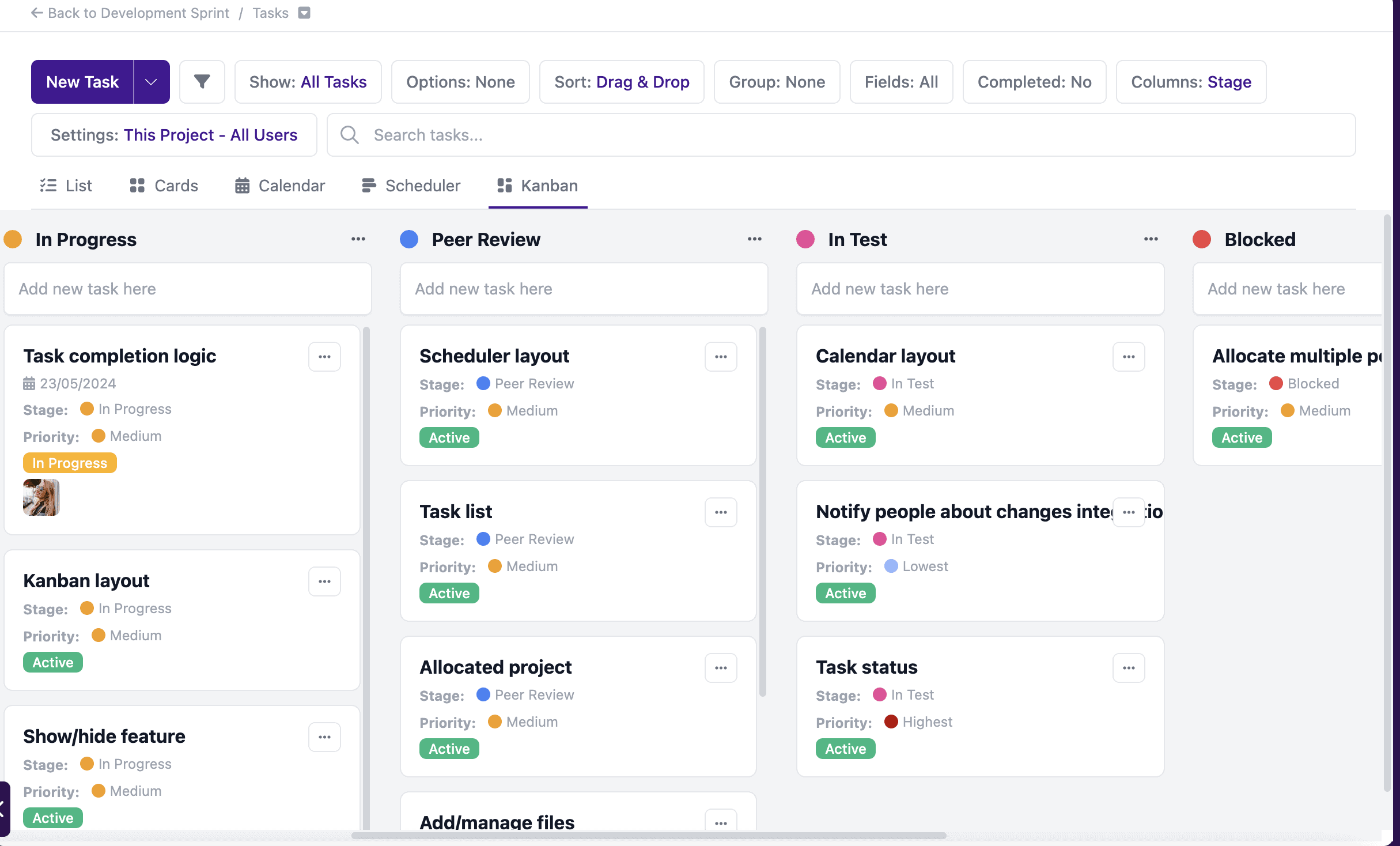This screenshot has width=1400, height=846.
Task: Toggle the Fields: All setting
Action: [901, 82]
